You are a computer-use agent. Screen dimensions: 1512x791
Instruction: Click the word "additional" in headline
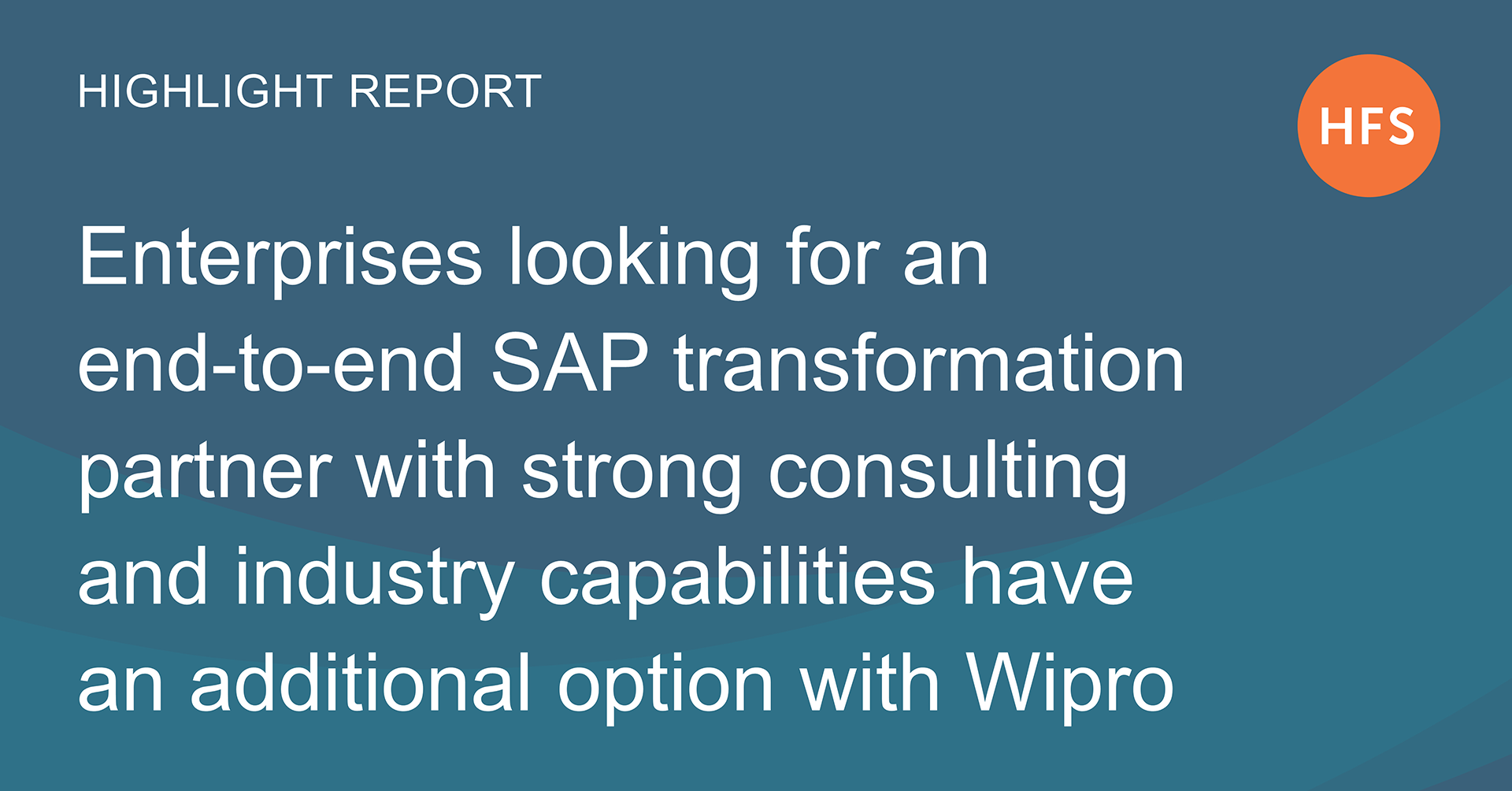click(x=360, y=682)
